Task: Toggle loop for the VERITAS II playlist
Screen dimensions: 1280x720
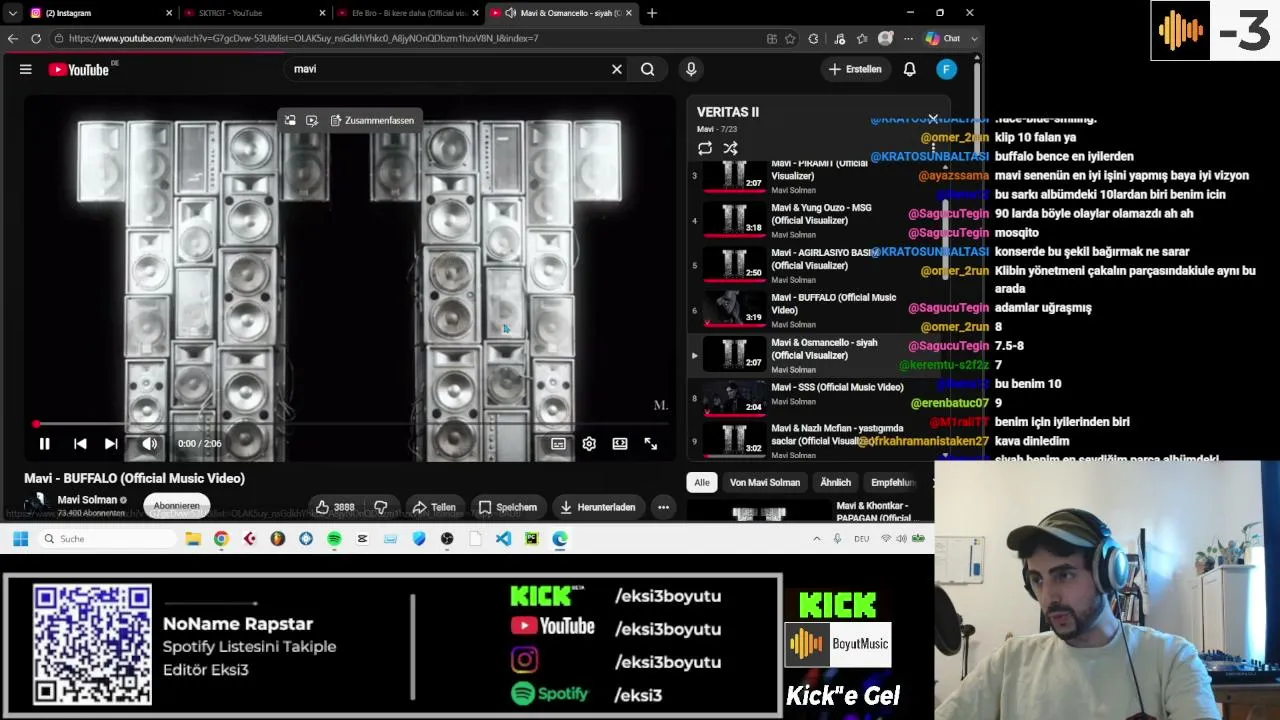Action: point(705,148)
